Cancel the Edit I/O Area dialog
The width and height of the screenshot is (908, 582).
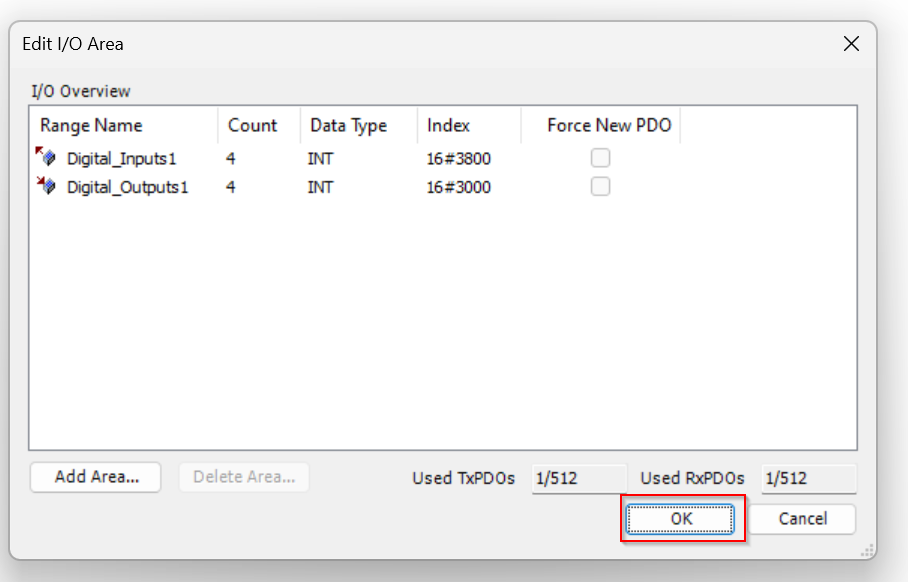tap(802, 518)
